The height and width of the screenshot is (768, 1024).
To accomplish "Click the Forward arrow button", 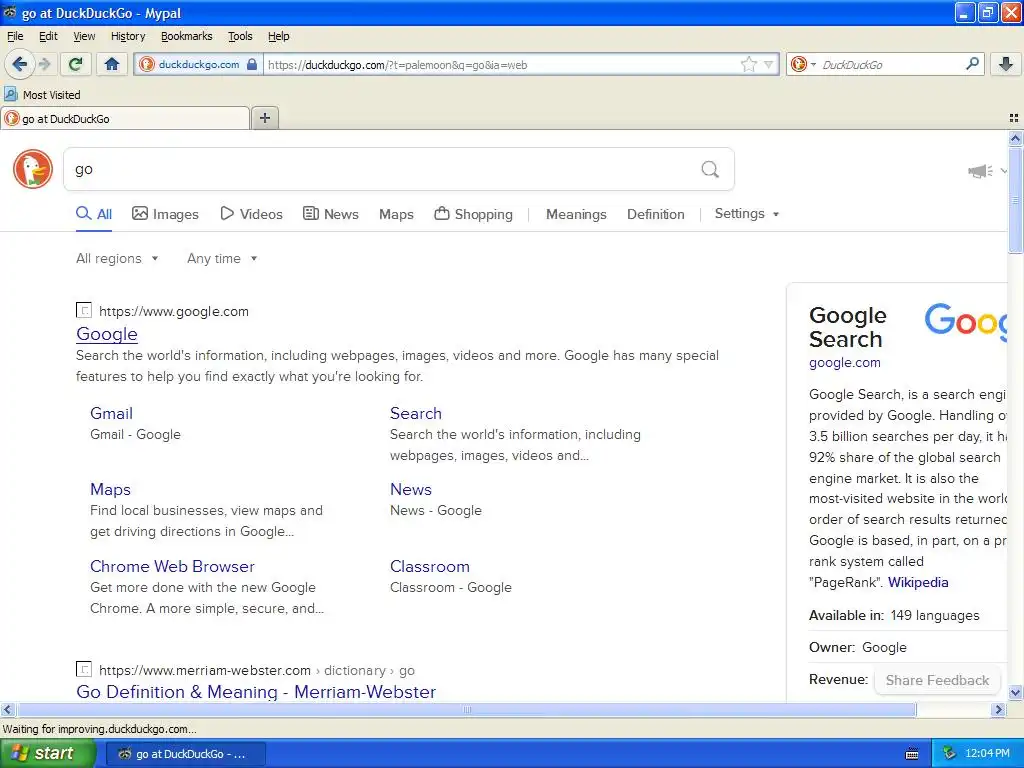I will coord(44,64).
